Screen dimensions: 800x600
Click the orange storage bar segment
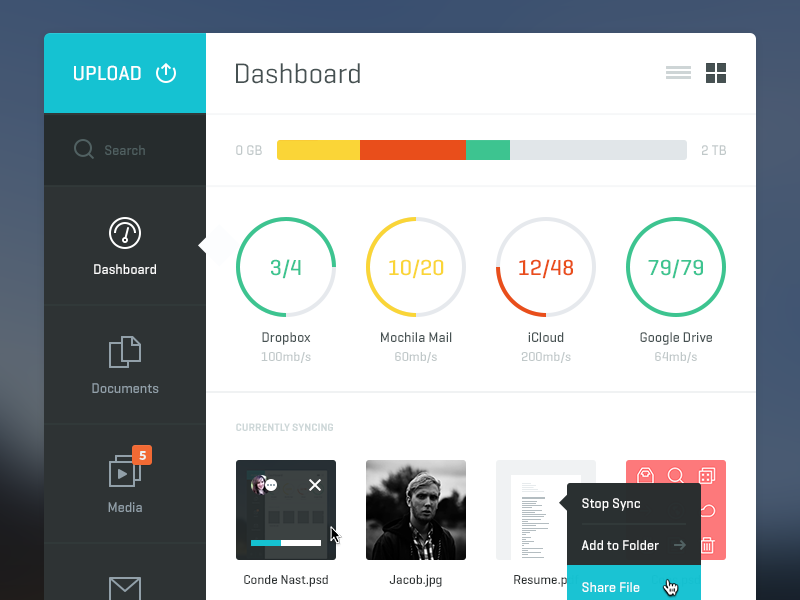click(x=413, y=150)
